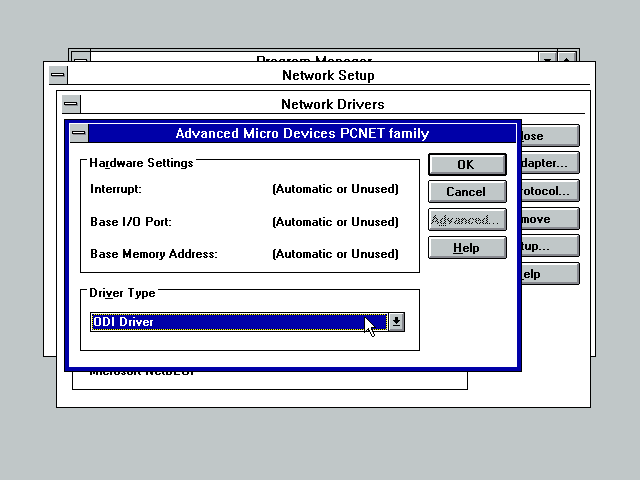Screen dimensions: 640x480
Task: Cancel the PCNET family dialog
Action: tap(467, 192)
